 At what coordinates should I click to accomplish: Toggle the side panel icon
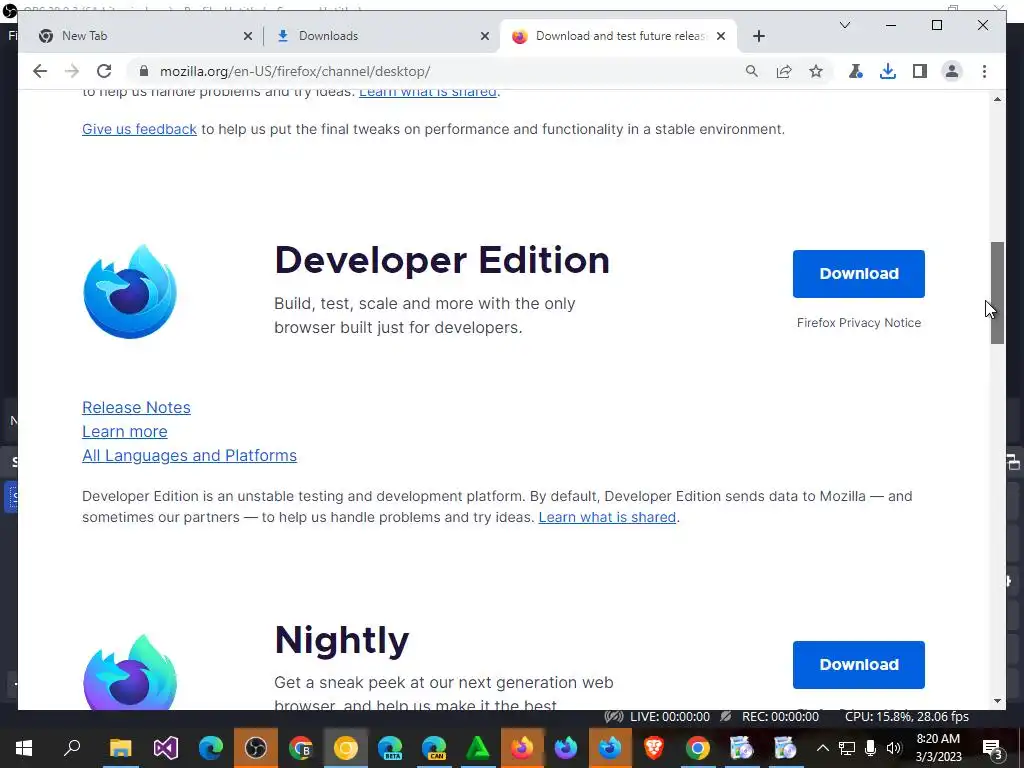point(920,71)
